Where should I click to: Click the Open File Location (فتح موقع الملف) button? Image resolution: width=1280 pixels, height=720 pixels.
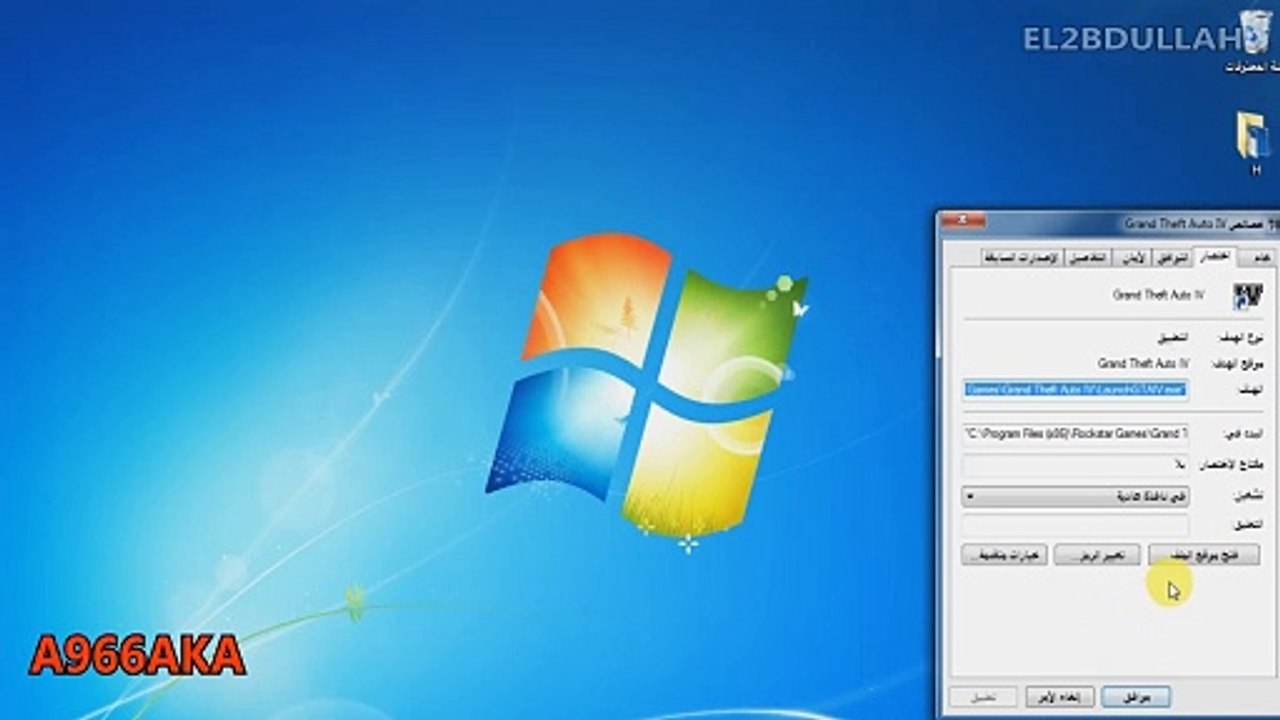[1204, 555]
